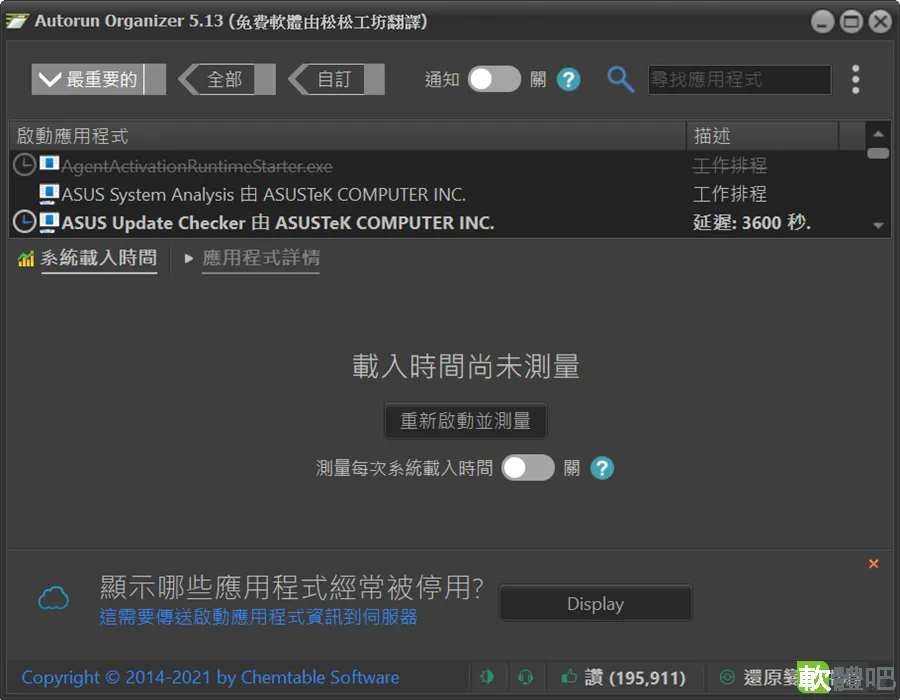The height and width of the screenshot is (700, 900).
Task: Click scroll-down arrow of startup list
Action: click(878, 225)
